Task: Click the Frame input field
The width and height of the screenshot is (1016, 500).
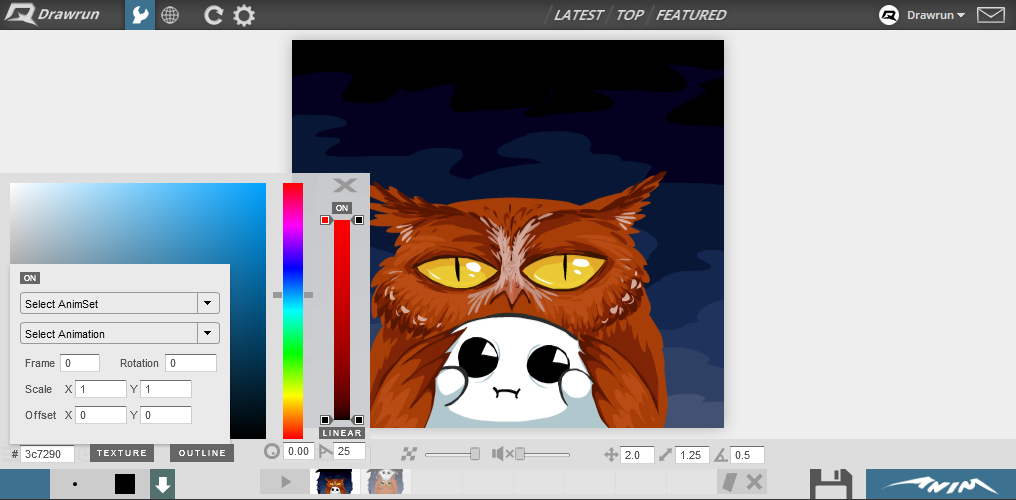Action: tap(80, 363)
